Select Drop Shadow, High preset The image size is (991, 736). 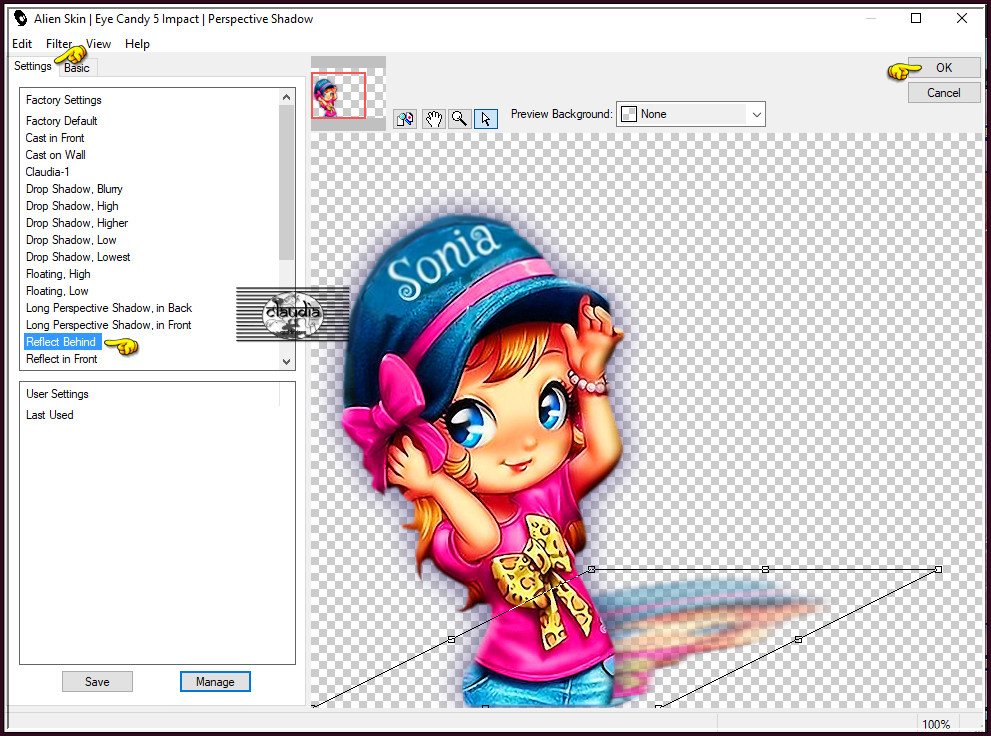72,206
